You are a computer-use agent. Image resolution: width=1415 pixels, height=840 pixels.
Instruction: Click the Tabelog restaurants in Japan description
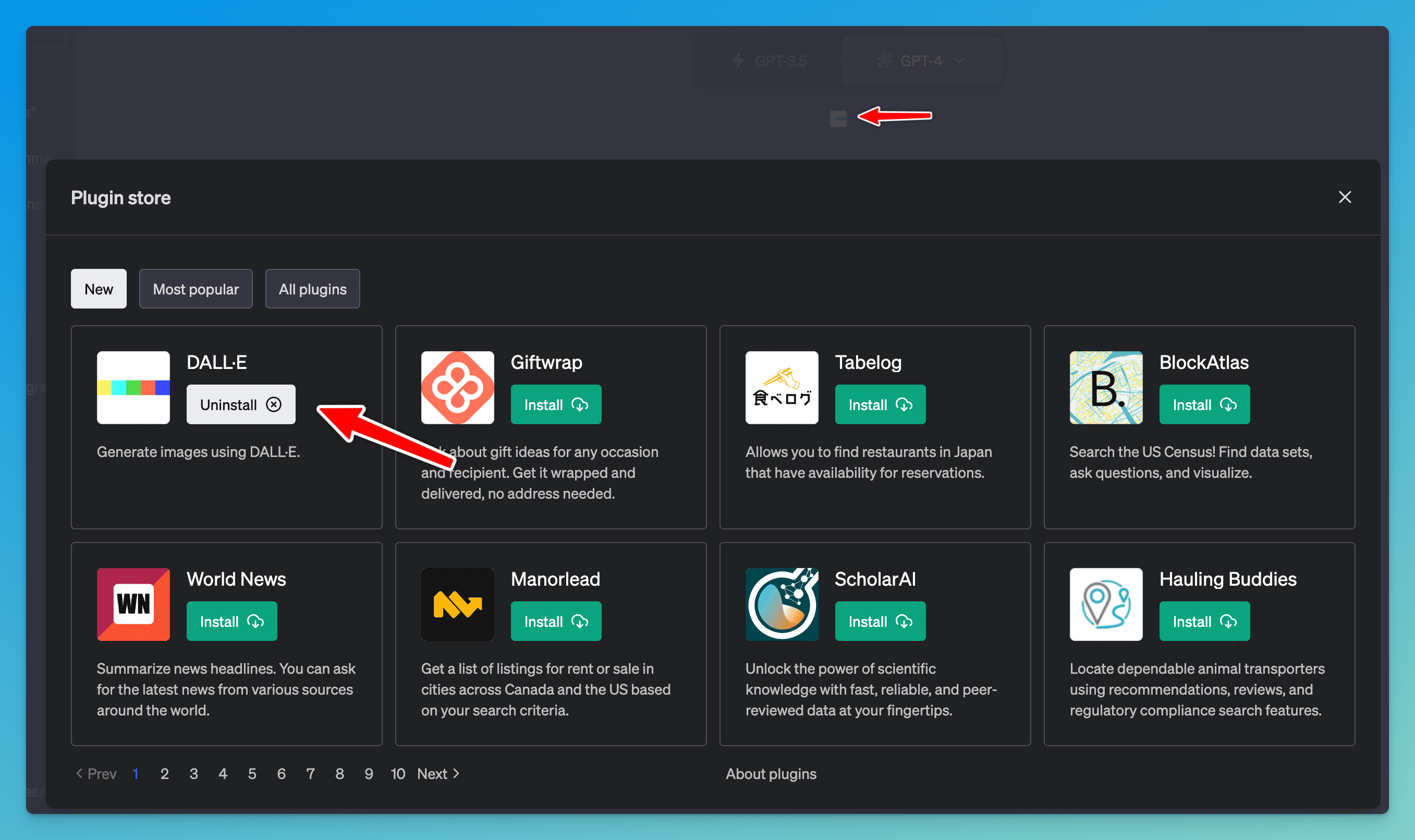click(869, 462)
